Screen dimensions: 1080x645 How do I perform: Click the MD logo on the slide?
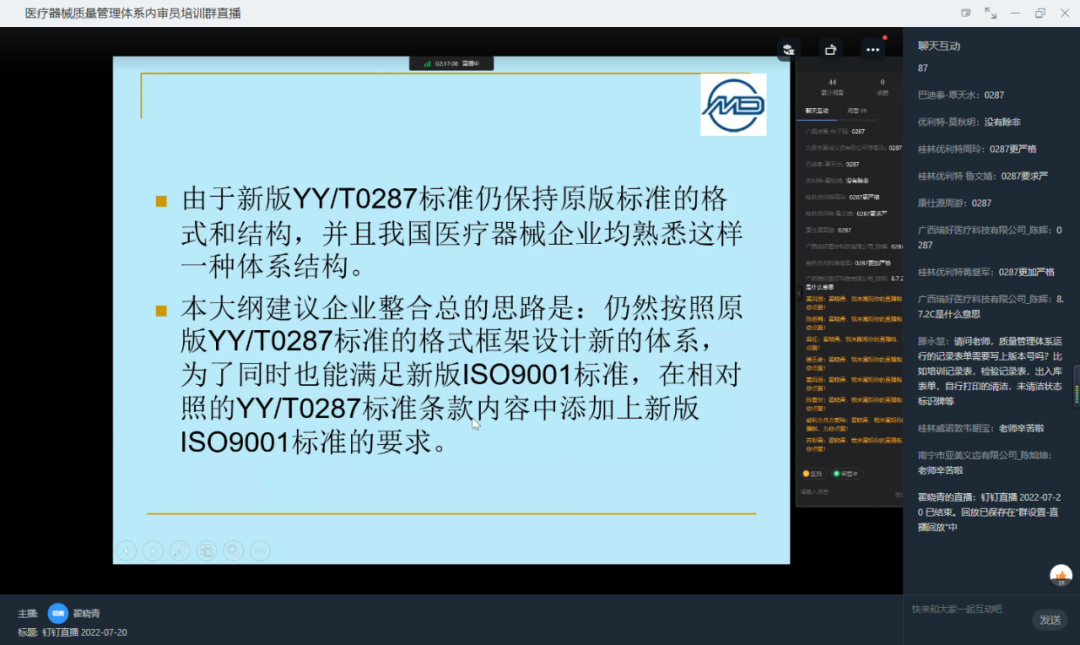click(734, 105)
